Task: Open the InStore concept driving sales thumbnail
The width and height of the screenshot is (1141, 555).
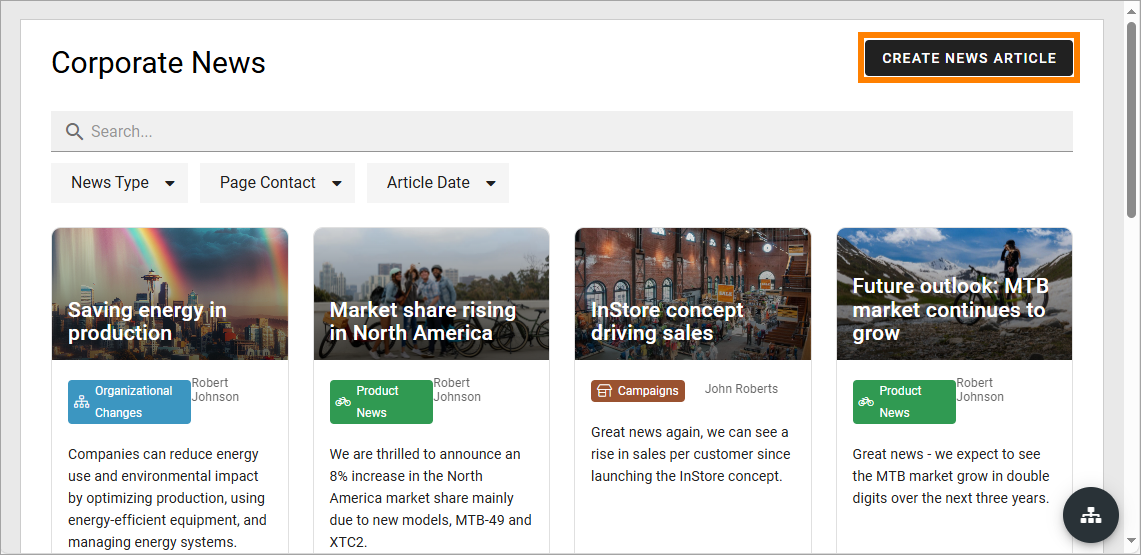Action: [x=693, y=294]
